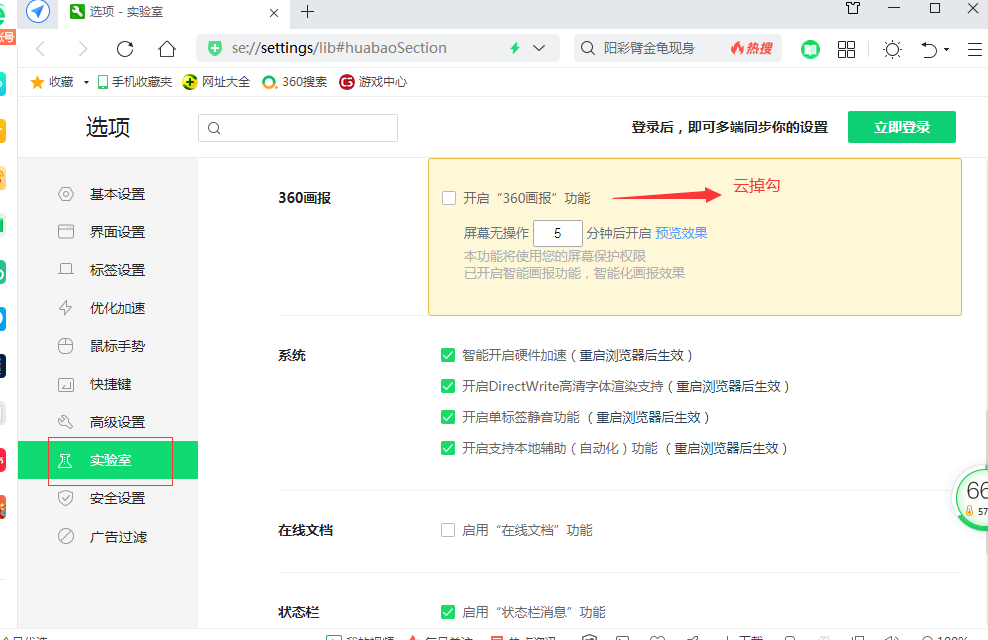Open a new tab with plus button

pyautogui.click(x=307, y=12)
